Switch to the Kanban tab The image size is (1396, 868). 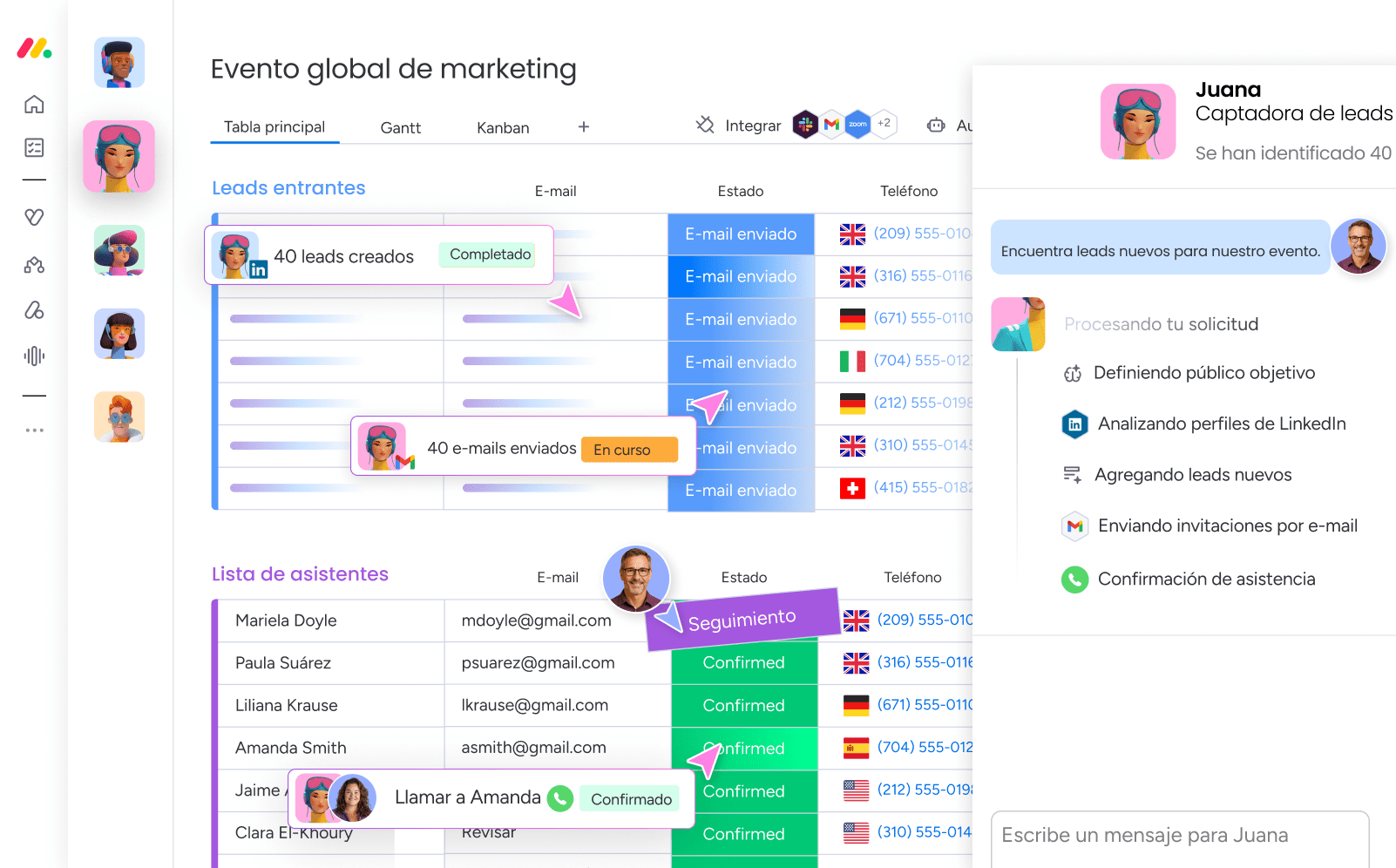(503, 128)
